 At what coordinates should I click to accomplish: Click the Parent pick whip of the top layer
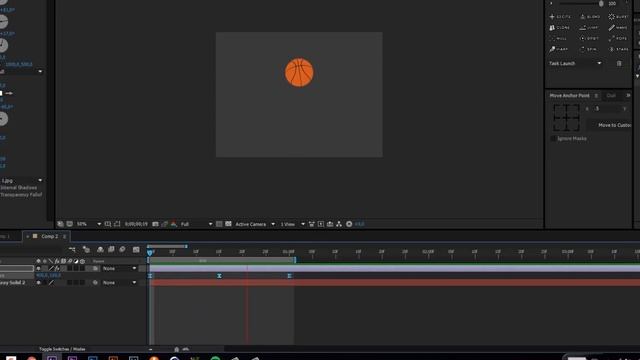[95, 269]
